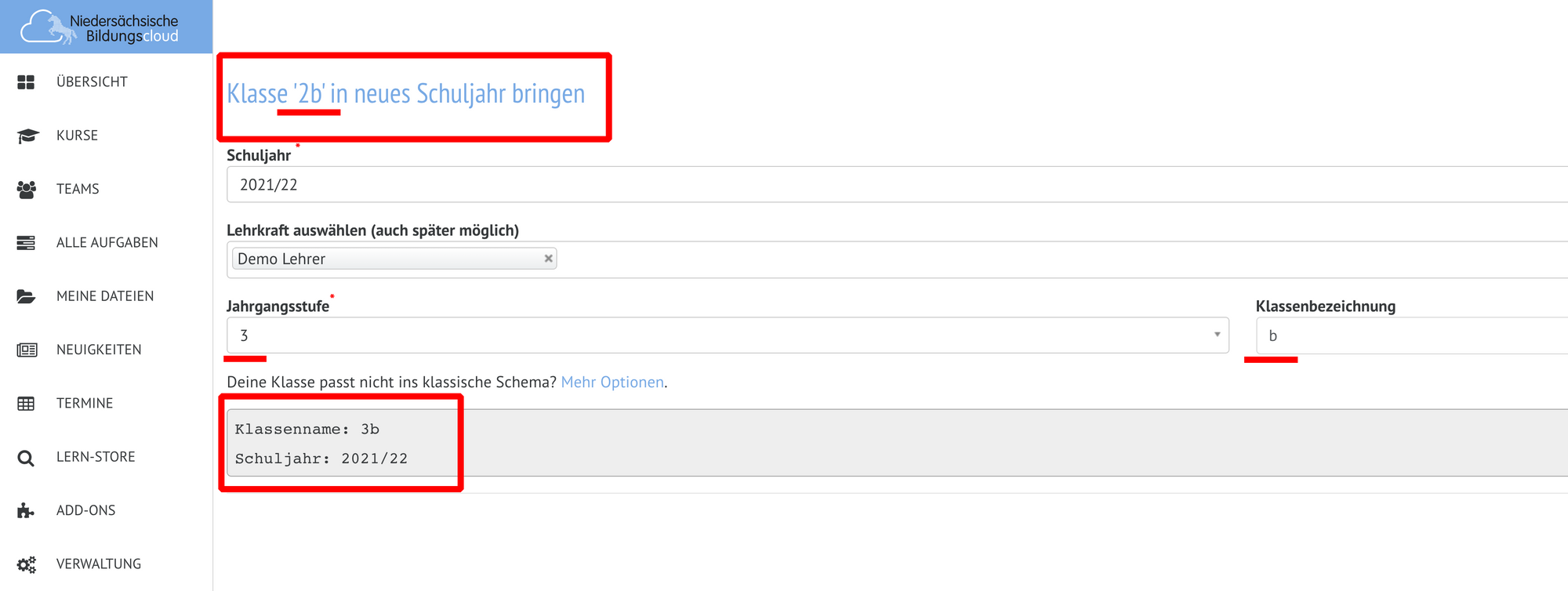1568x591 pixels.
Task: Click the Meine Dateien folder icon
Action: [26, 296]
